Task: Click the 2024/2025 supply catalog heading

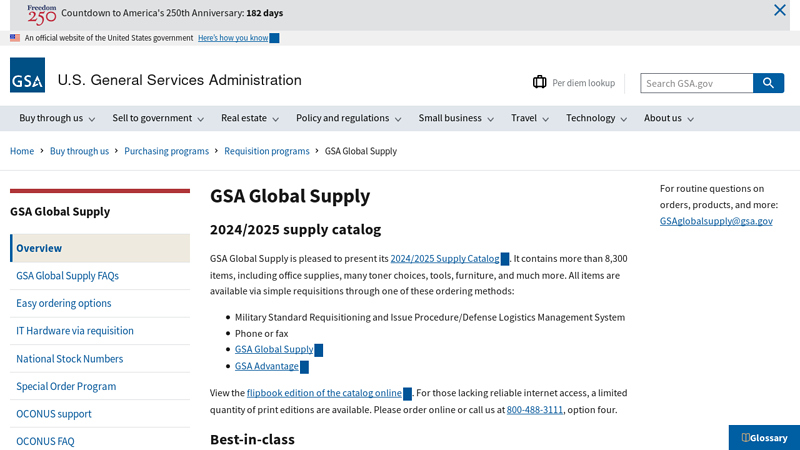Action: pos(295,230)
